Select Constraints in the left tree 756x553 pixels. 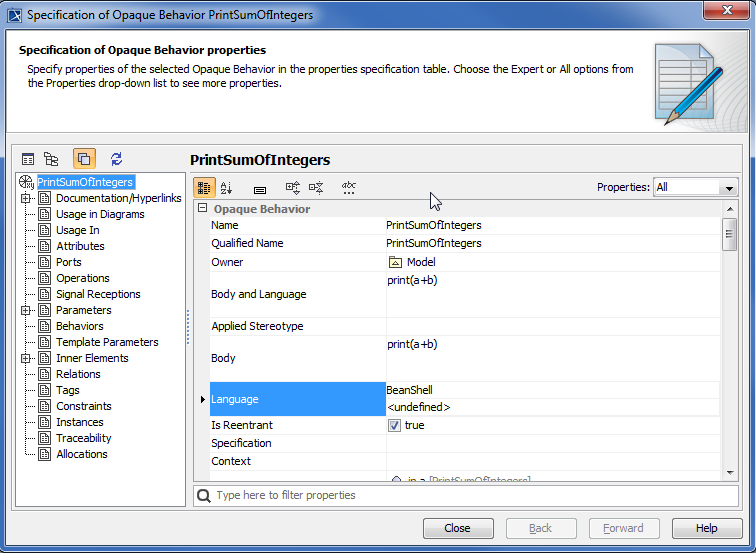[x=83, y=406]
